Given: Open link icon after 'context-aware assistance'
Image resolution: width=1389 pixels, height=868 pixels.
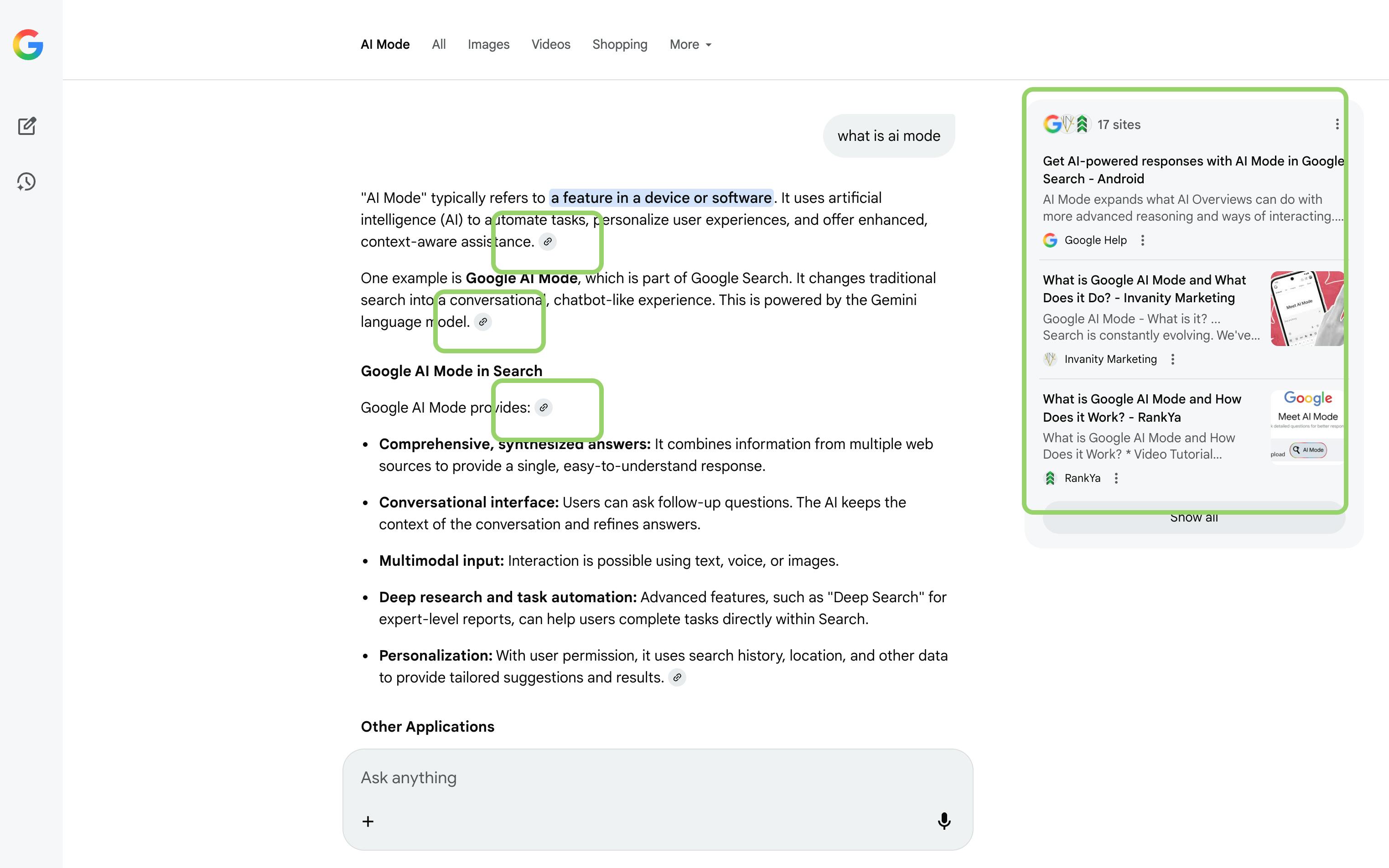Looking at the screenshot, I should [548, 242].
